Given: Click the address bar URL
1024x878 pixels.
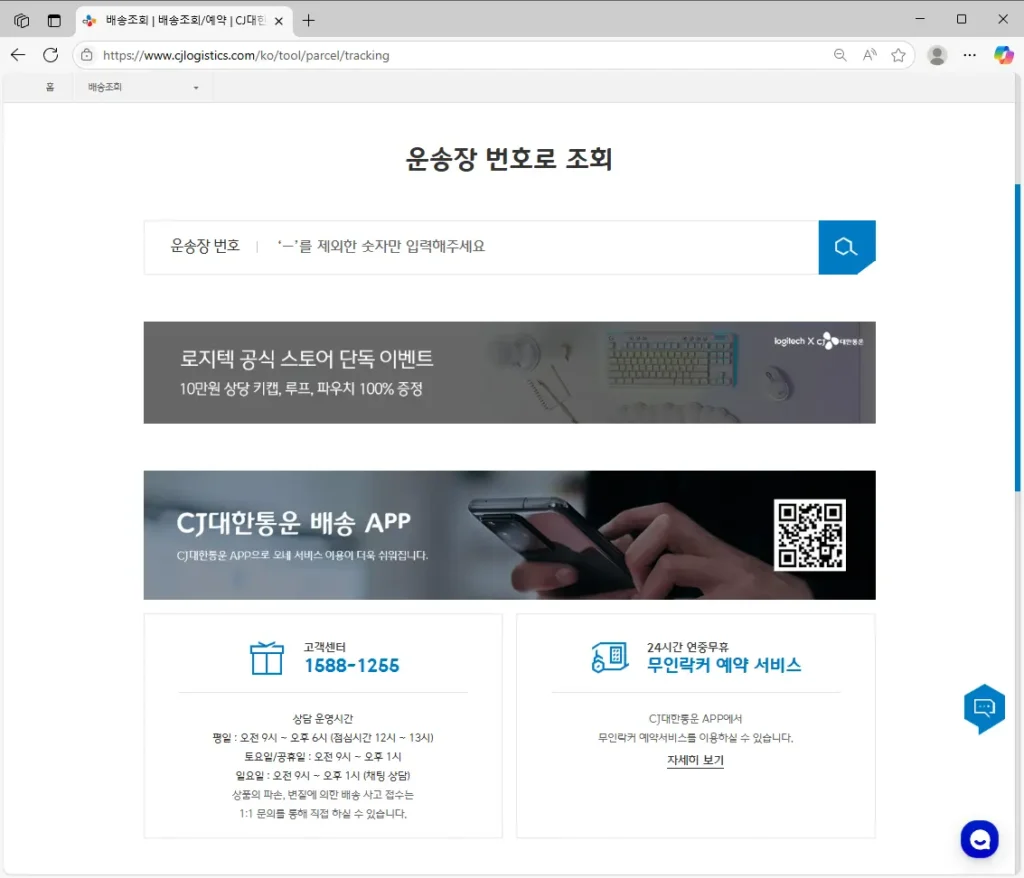Looking at the screenshot, I should coord(246,56).
